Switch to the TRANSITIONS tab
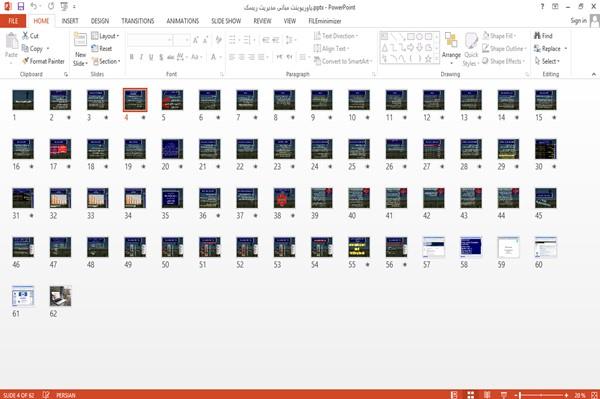 pos(138,21)
